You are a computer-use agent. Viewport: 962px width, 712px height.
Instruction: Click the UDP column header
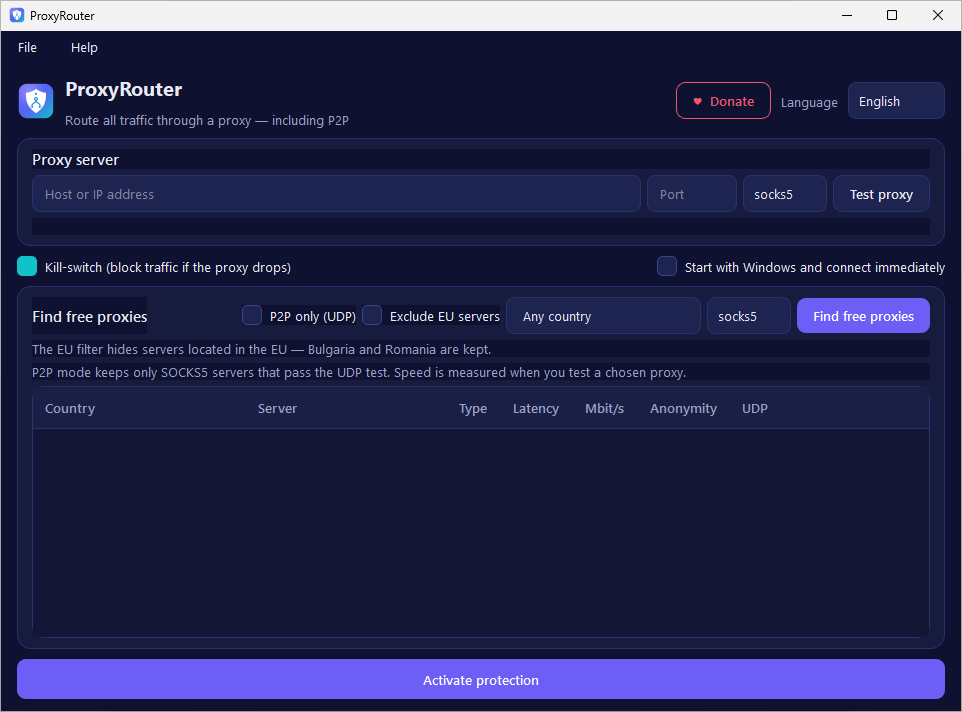[x=755, y=408]
